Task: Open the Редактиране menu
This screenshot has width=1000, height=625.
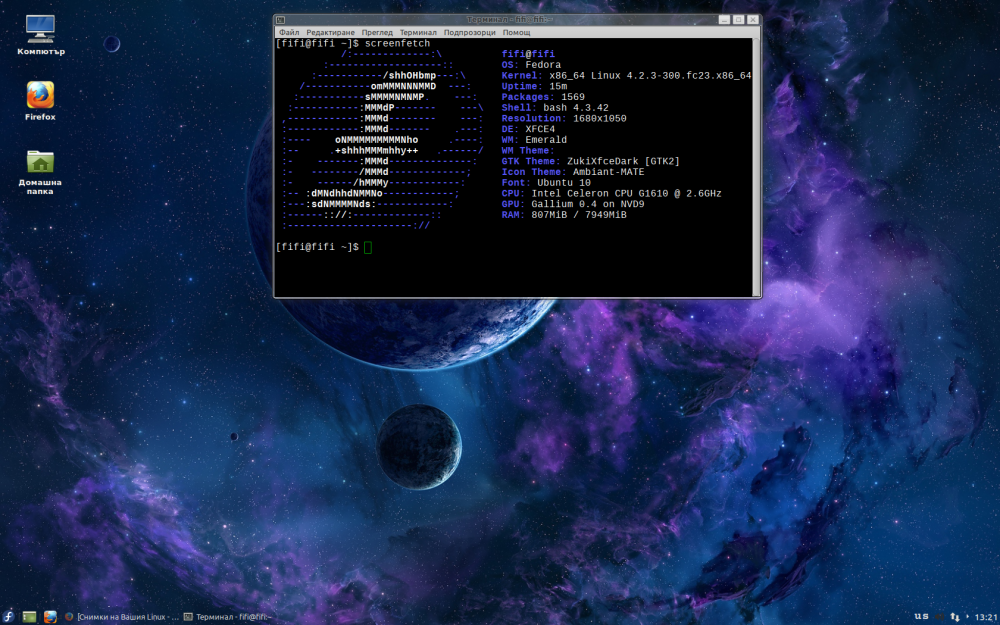Action: (330, 33)
